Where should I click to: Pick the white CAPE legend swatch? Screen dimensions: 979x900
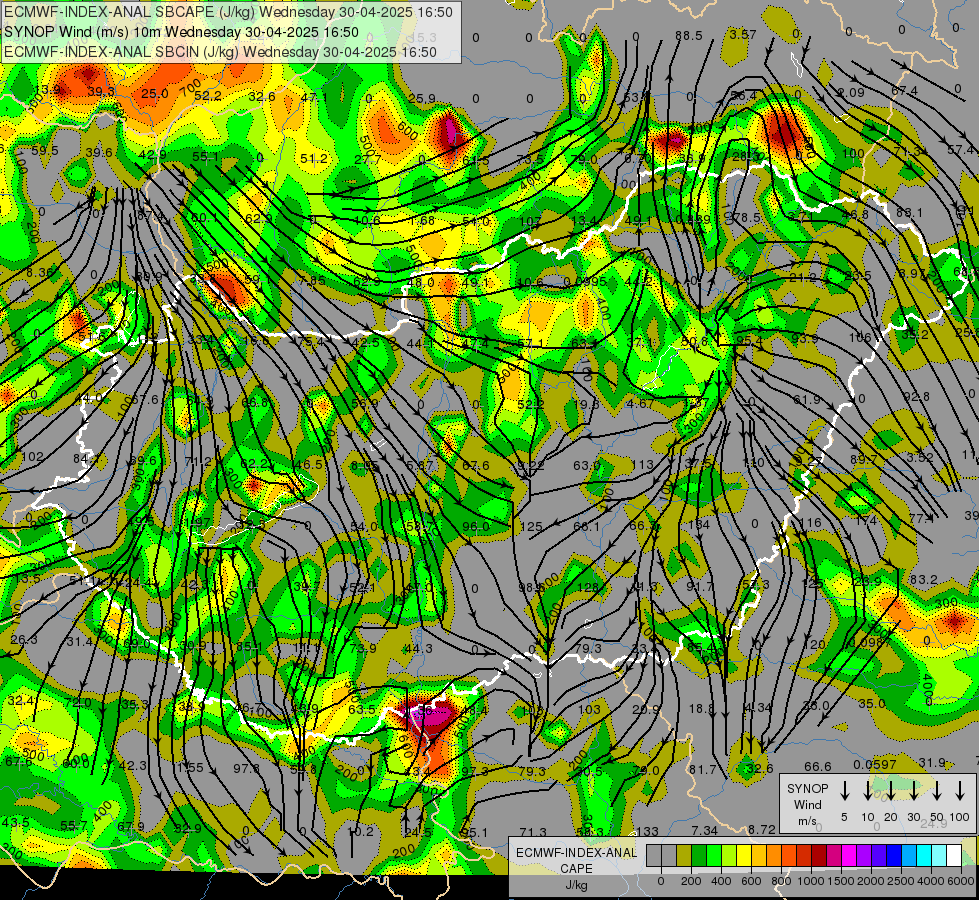953,855
